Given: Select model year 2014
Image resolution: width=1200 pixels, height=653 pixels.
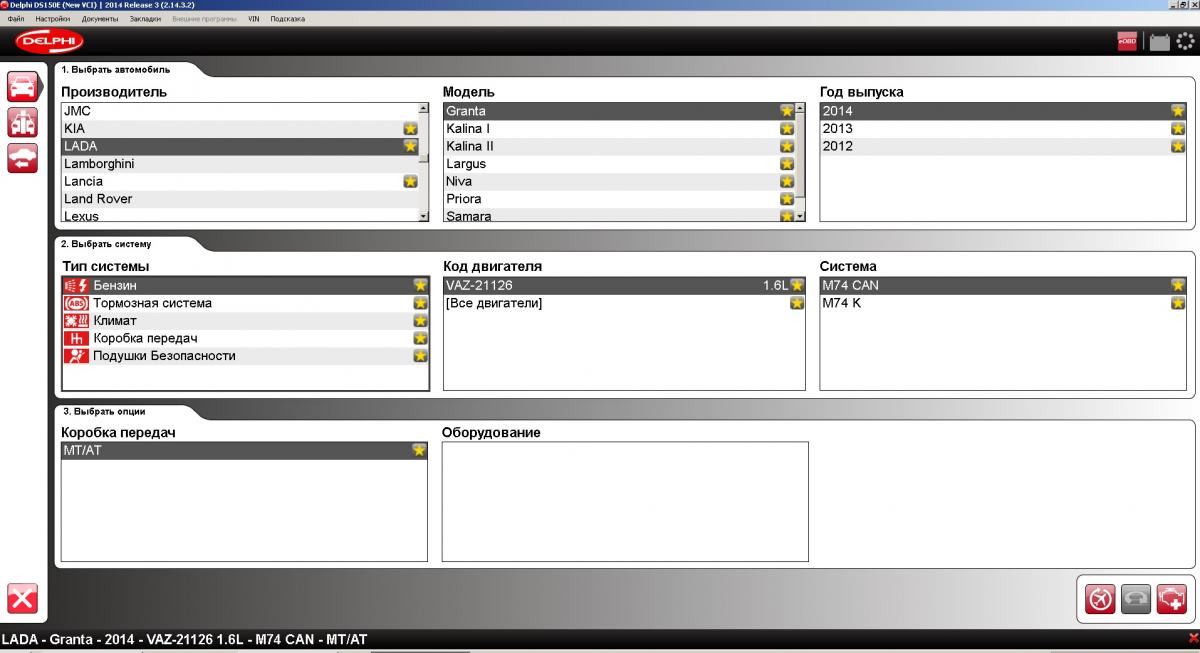Looking at the screenshot, I should pos(1003,111).
